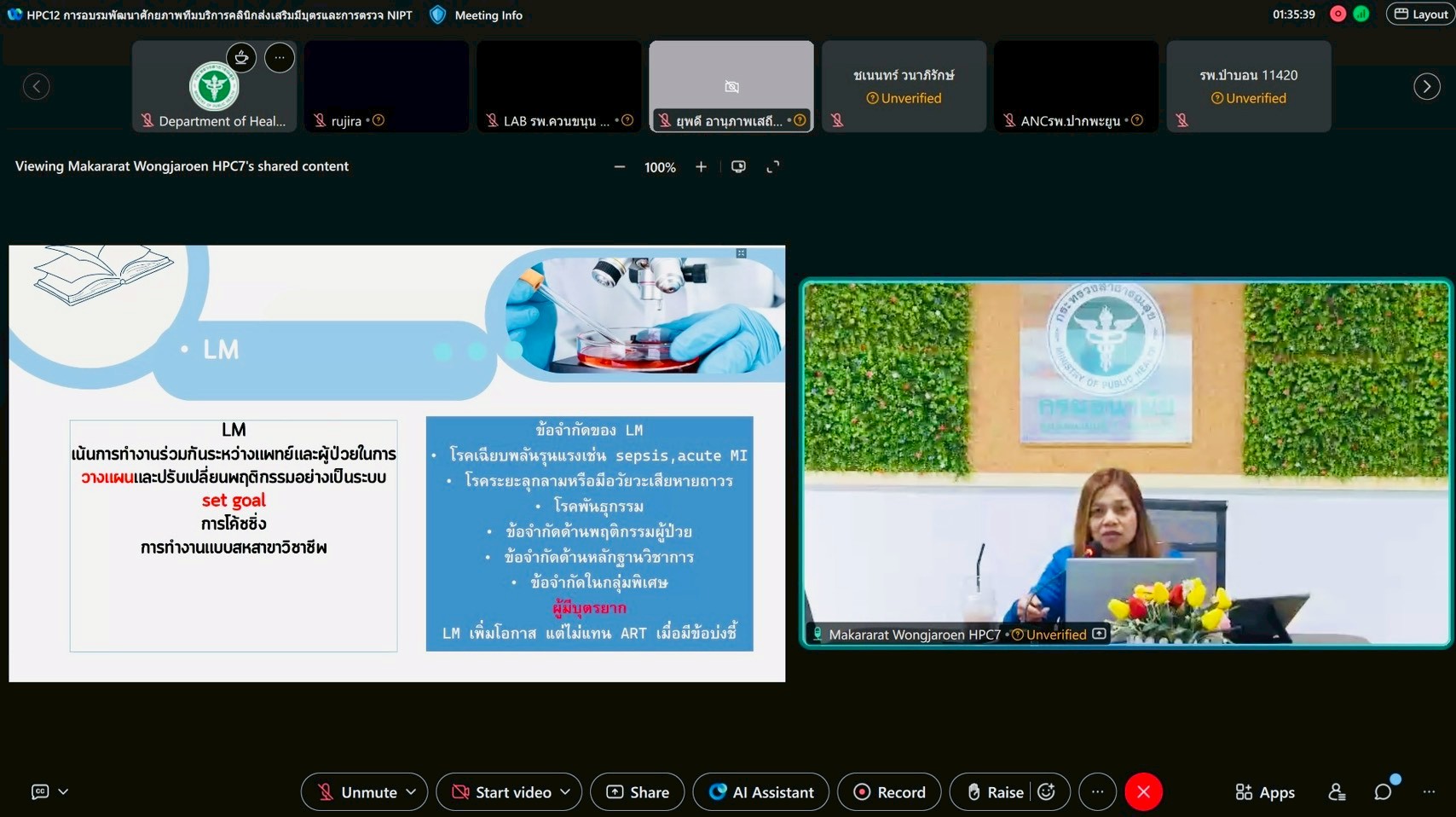Open the closed captions icon
This screenshot has width=1456, height=817.
pyautogui.click(x=40, y=792)
